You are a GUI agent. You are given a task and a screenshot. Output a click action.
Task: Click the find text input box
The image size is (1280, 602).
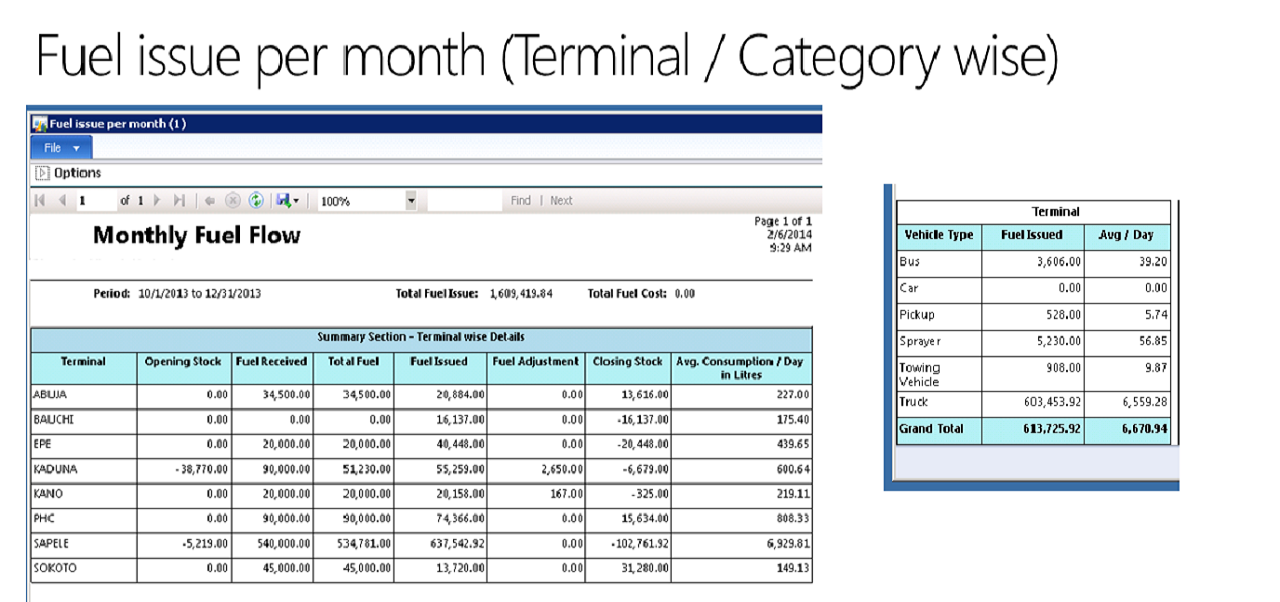[x=463, y=201]
